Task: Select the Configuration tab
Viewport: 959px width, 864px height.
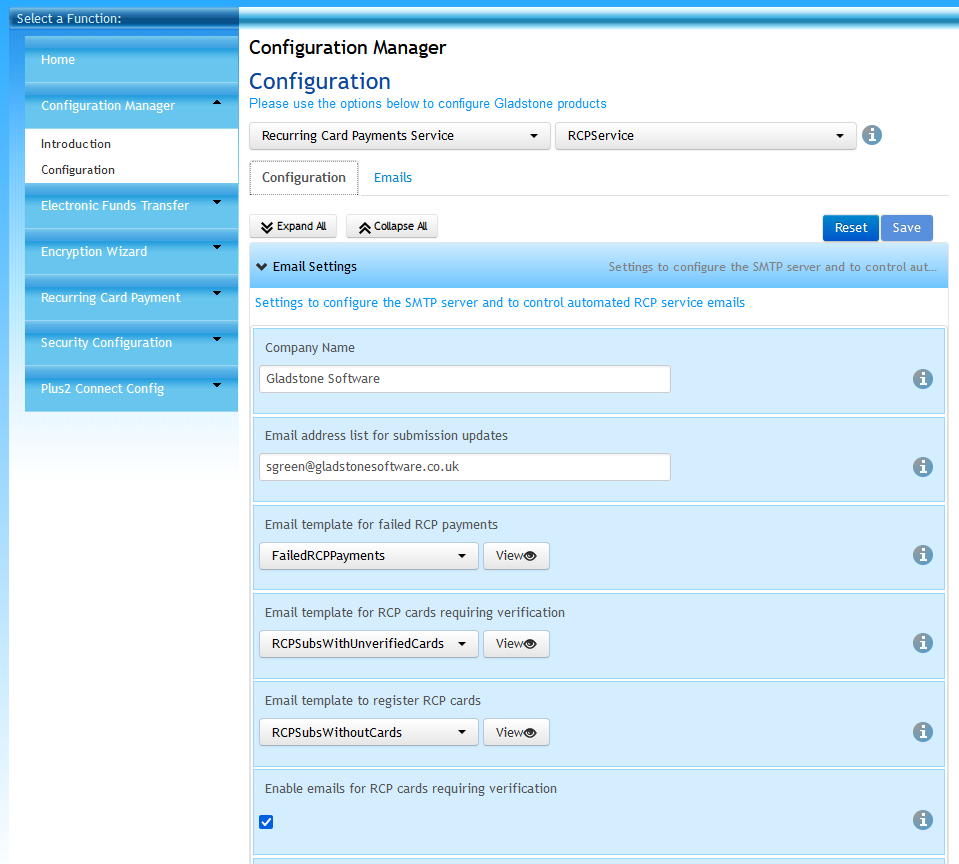Action: [x=304, y=177]
